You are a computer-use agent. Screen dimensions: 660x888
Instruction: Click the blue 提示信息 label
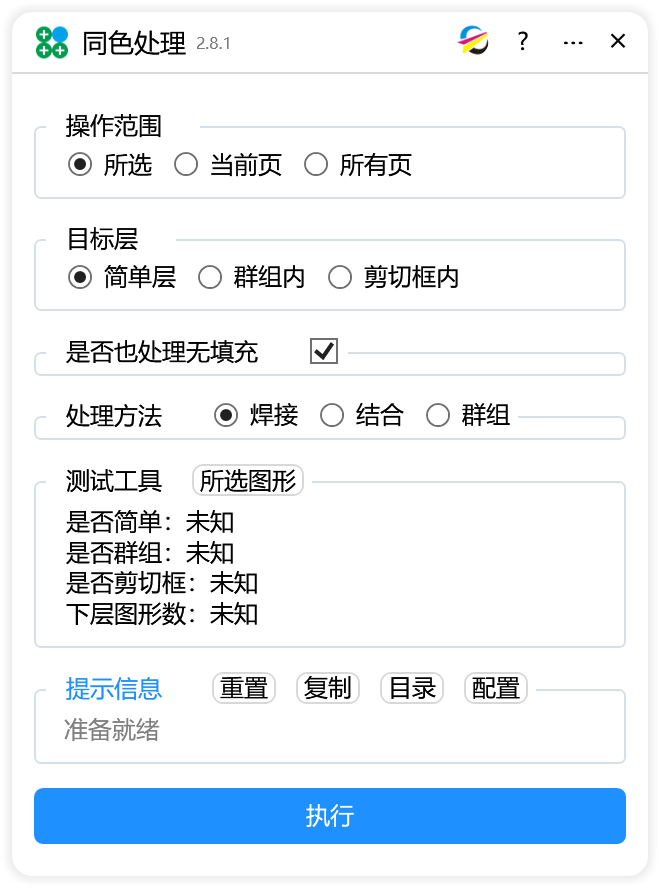click(114, 688)
